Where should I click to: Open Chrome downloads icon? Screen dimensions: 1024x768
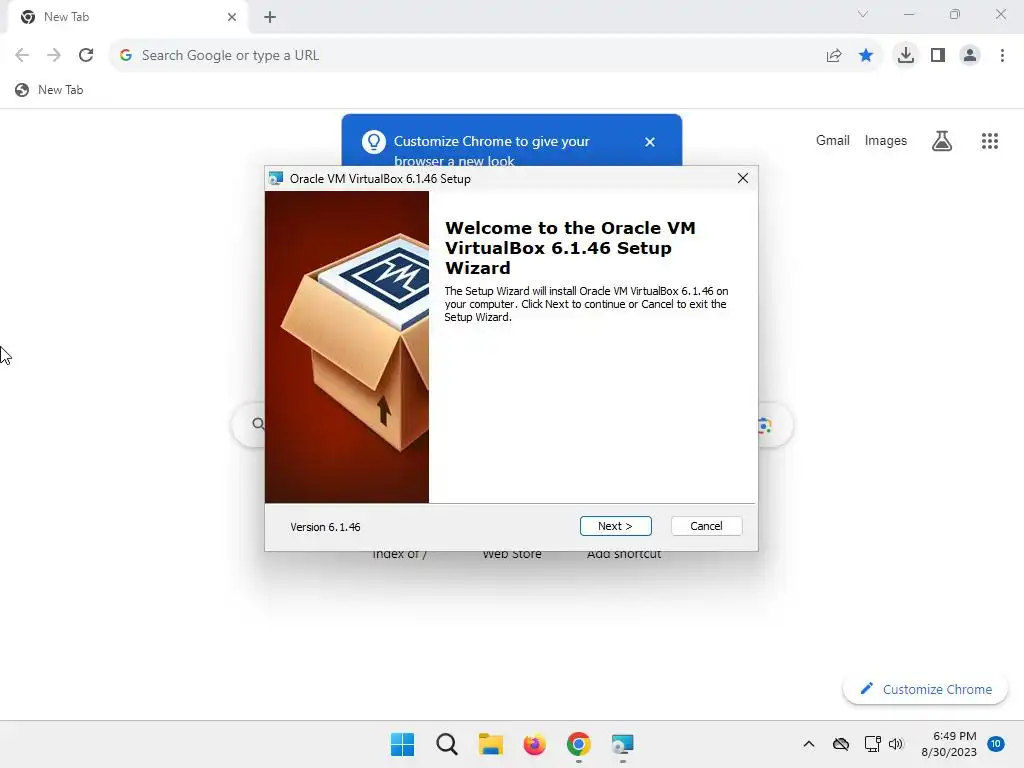coord(906,56)
